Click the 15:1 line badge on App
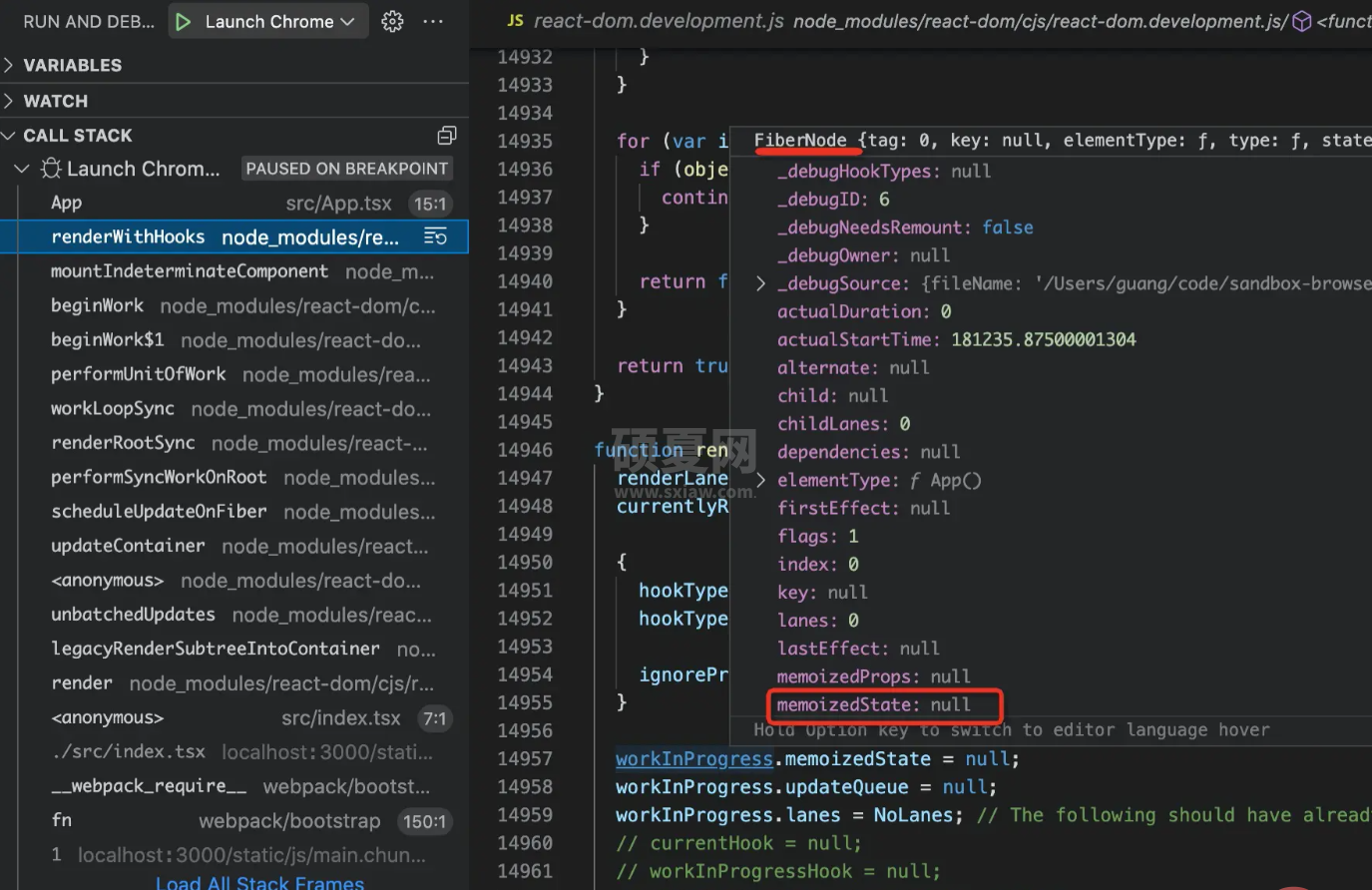The width and height of the screenshot is (1372, 890). point(430,204)
